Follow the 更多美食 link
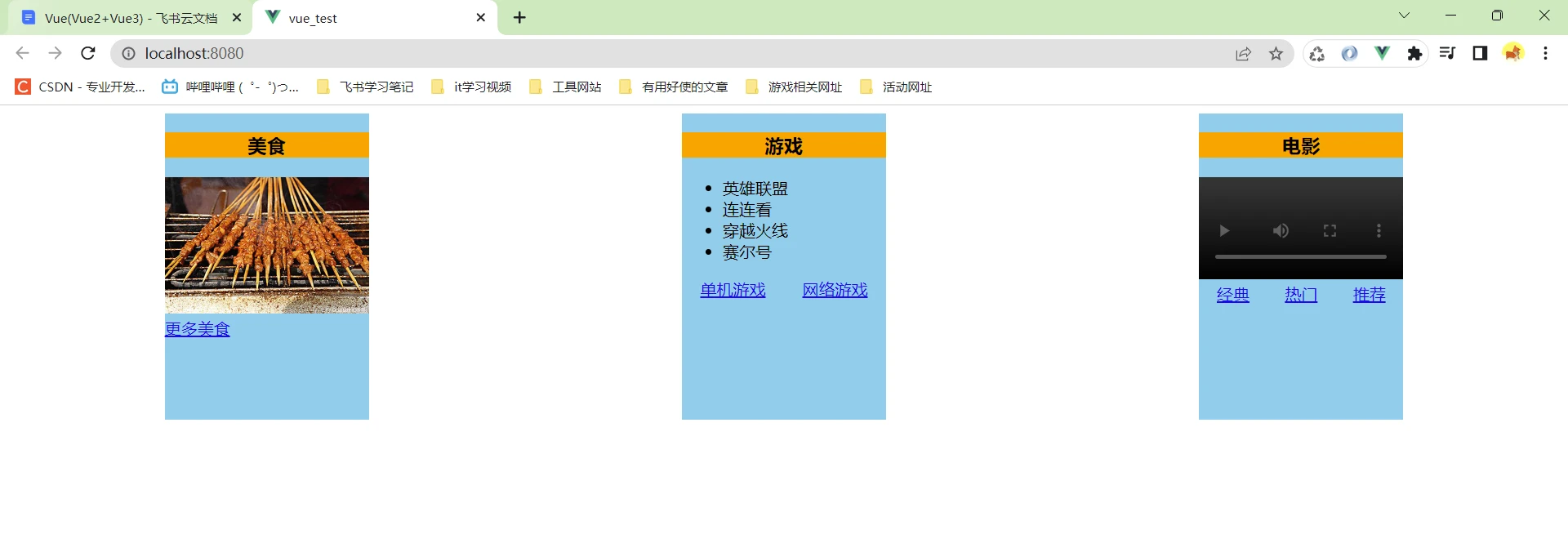Viewport: 1568px width, 534px height. point(198,329)
